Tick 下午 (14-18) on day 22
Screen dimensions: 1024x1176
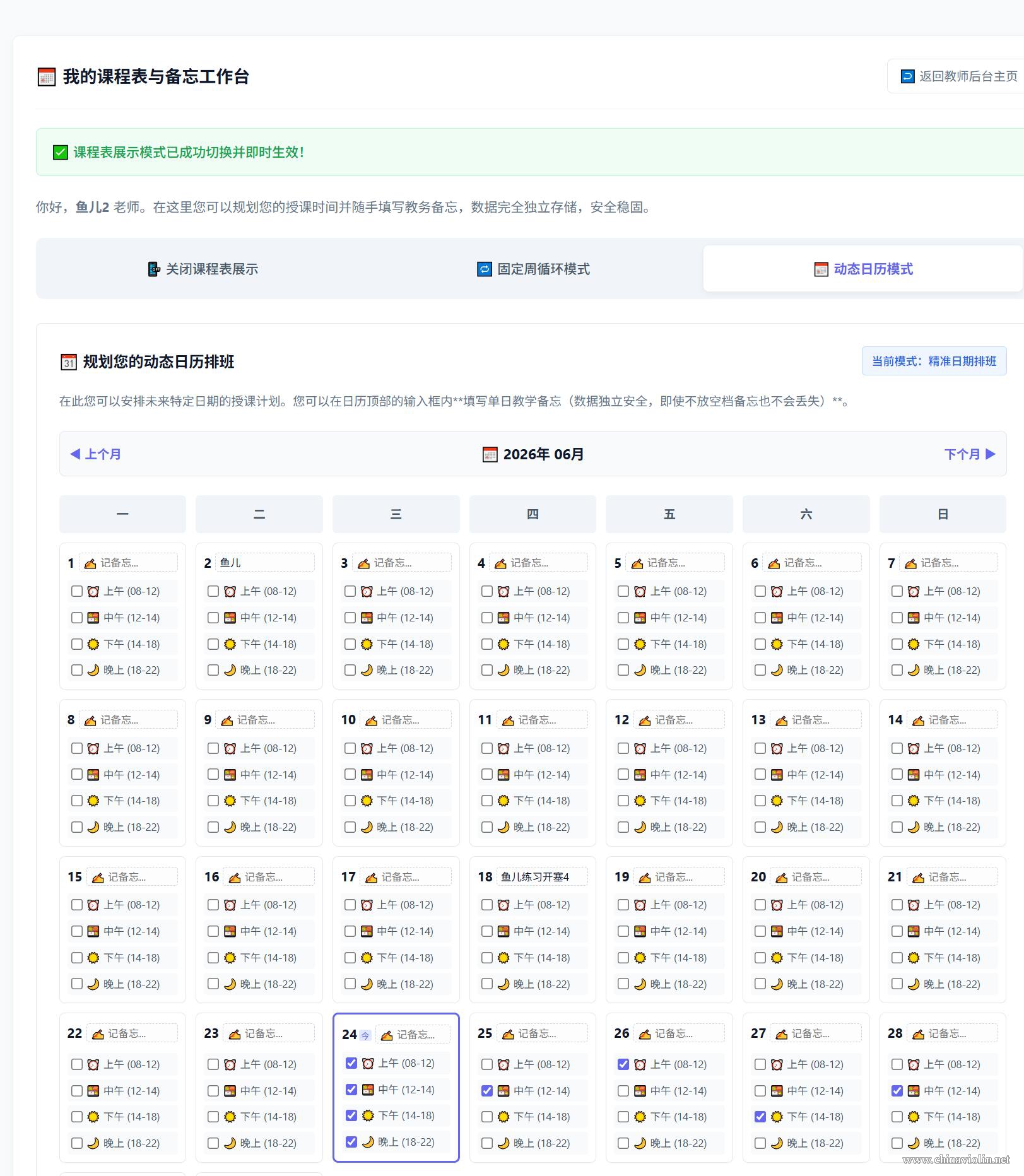(x=77, y=1117)
